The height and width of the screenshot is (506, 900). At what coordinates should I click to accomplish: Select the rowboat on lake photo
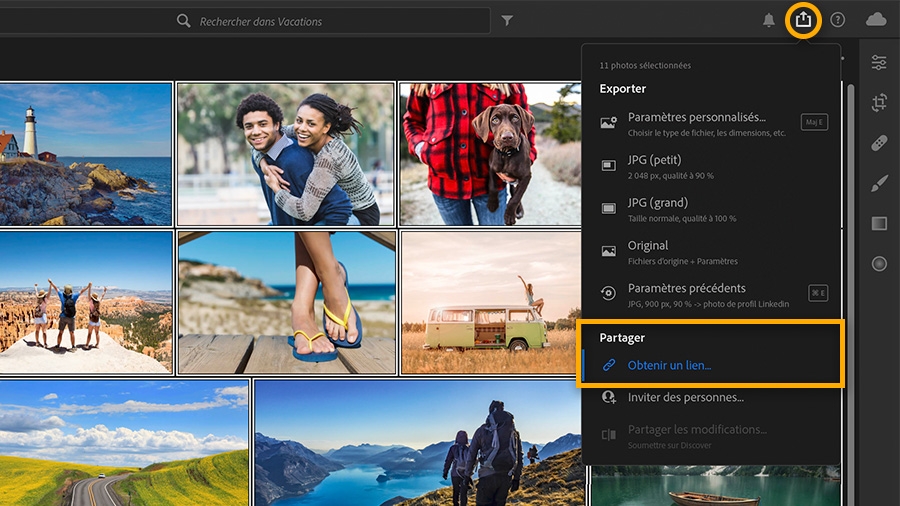point(716,485)
